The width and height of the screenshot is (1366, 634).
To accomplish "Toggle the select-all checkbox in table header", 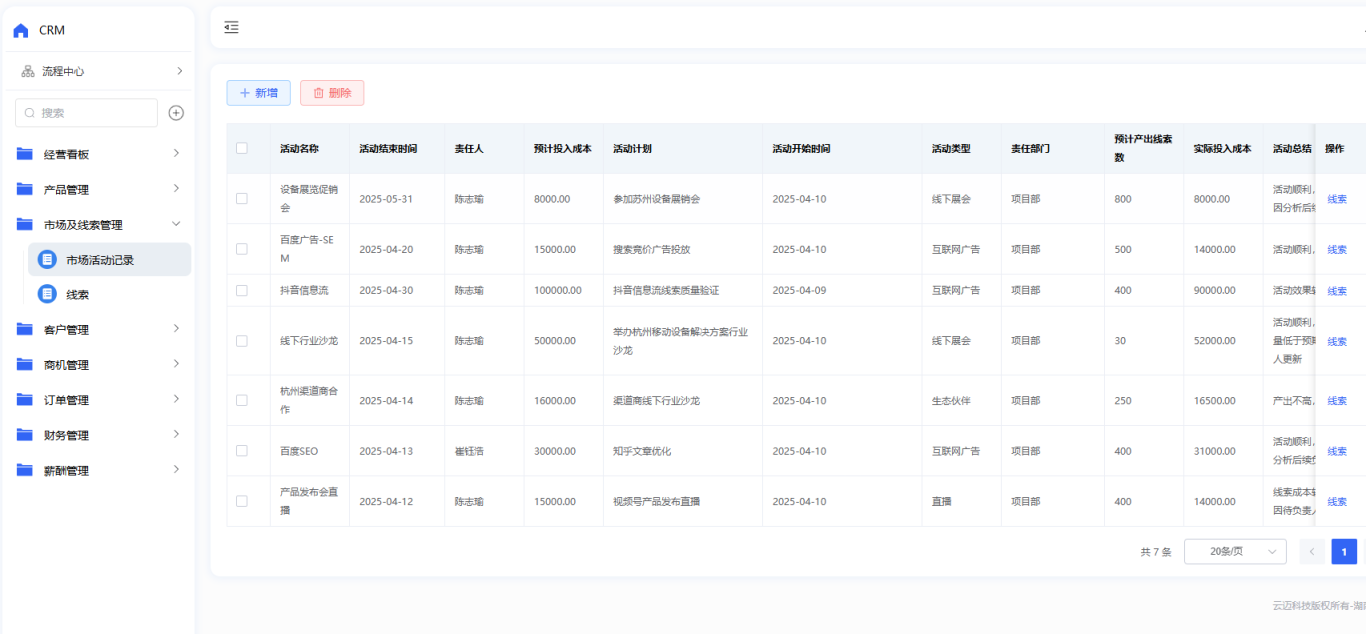I will click(x=241, y=148).
